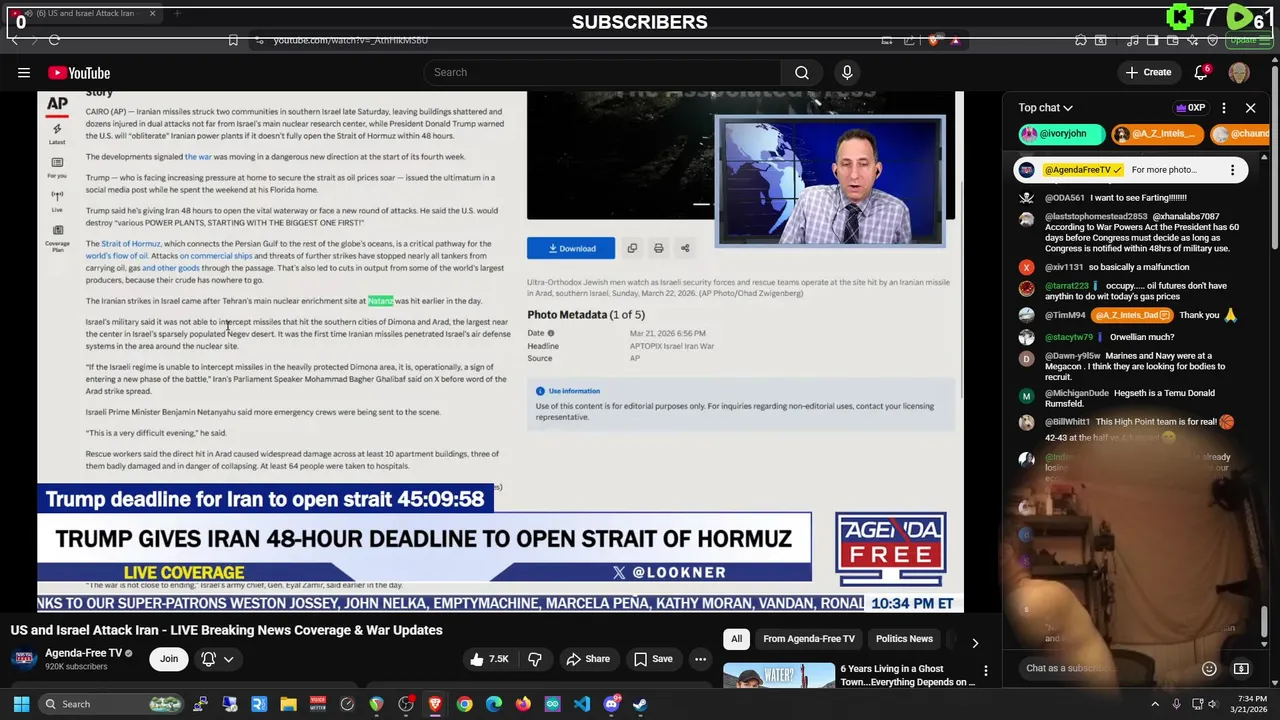Image resolution: width=1280 pixels, height=720 pixels.
Task: Save the video to a playlist
Action: pos(654,659)
